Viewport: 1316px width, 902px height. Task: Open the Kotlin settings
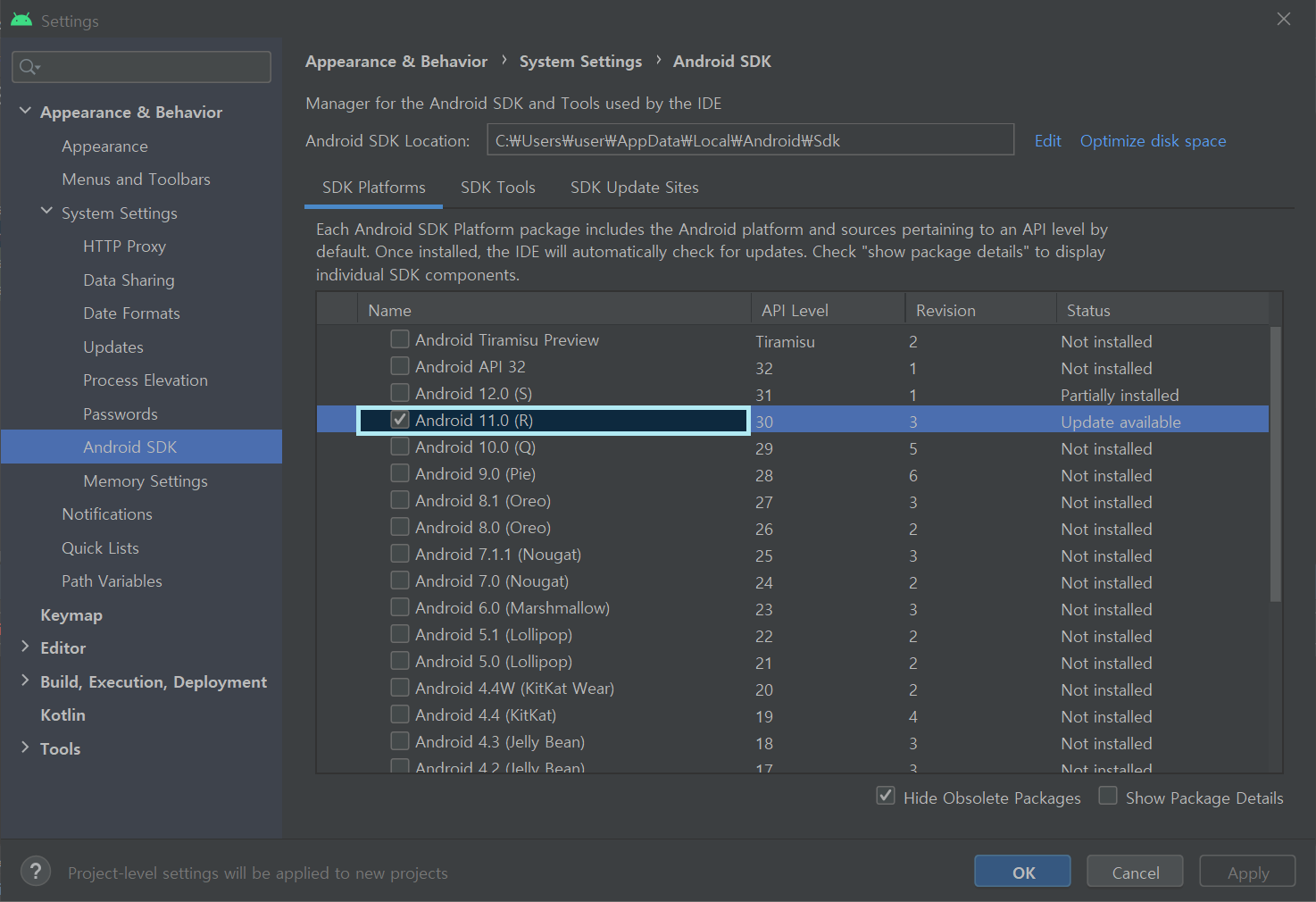pos(62,714)
